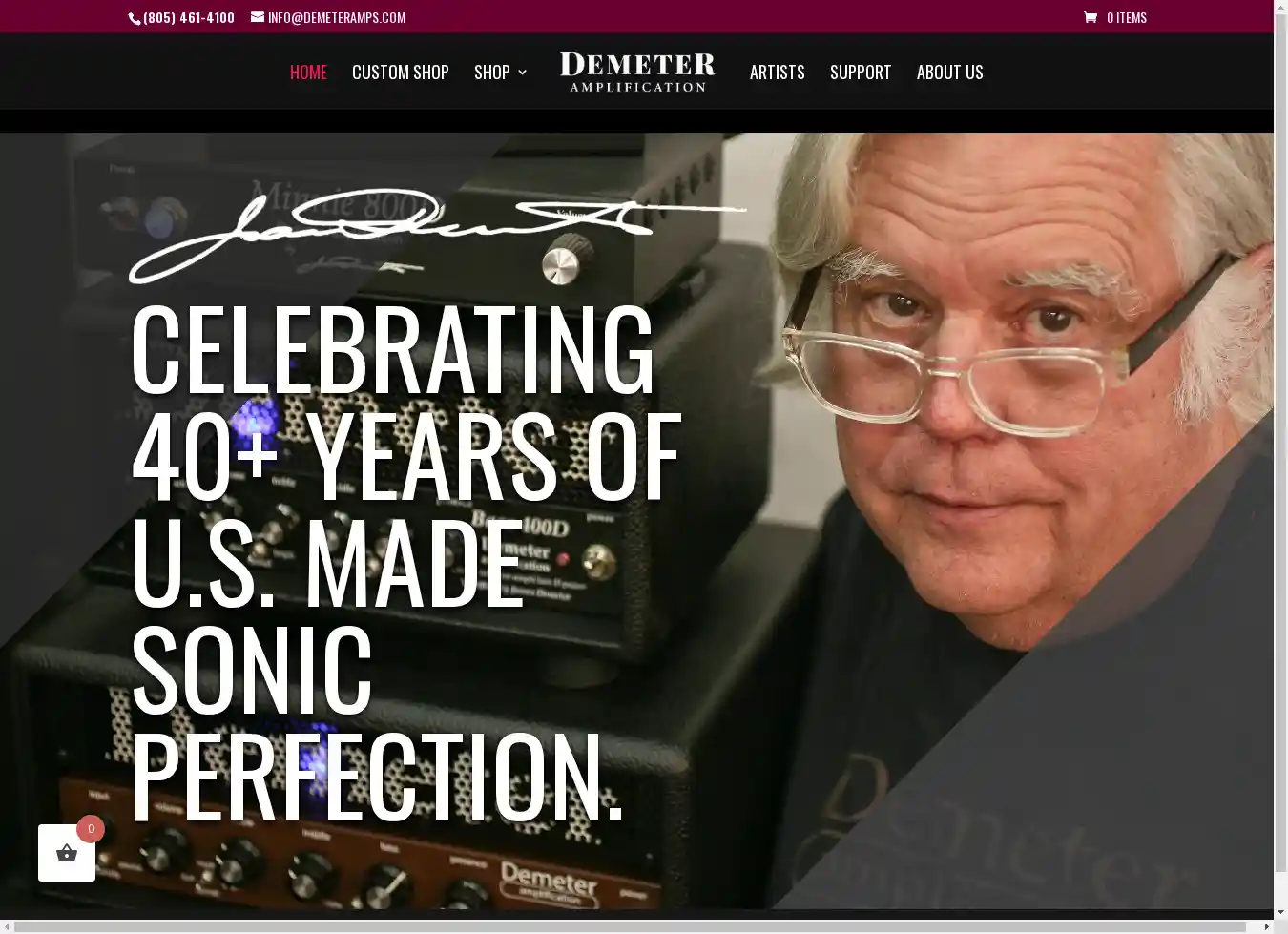View the 0 ITEMS cart link
Screen dimensions: 1288x934
click(x=1127, y=17)
